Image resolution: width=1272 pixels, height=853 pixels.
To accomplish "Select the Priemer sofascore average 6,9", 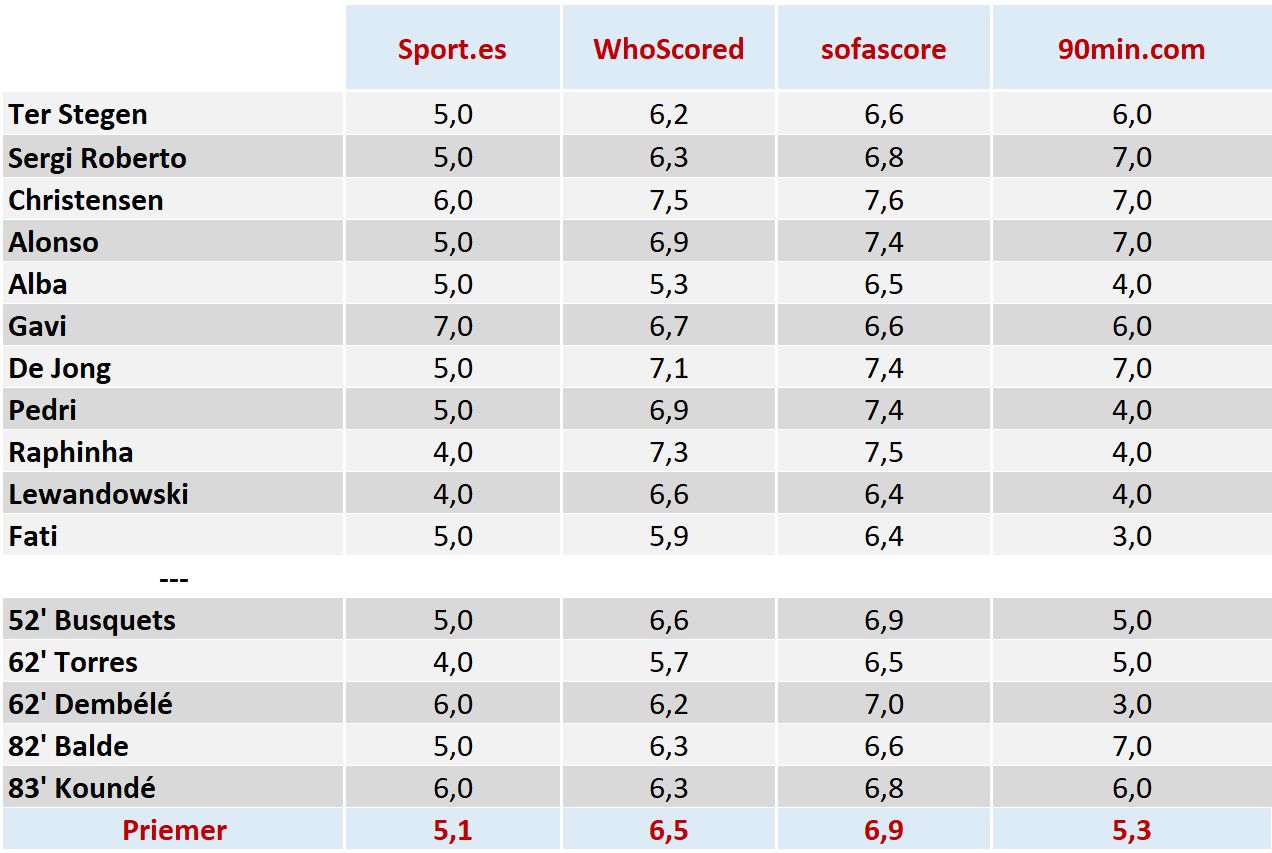I will coord(883,830).
